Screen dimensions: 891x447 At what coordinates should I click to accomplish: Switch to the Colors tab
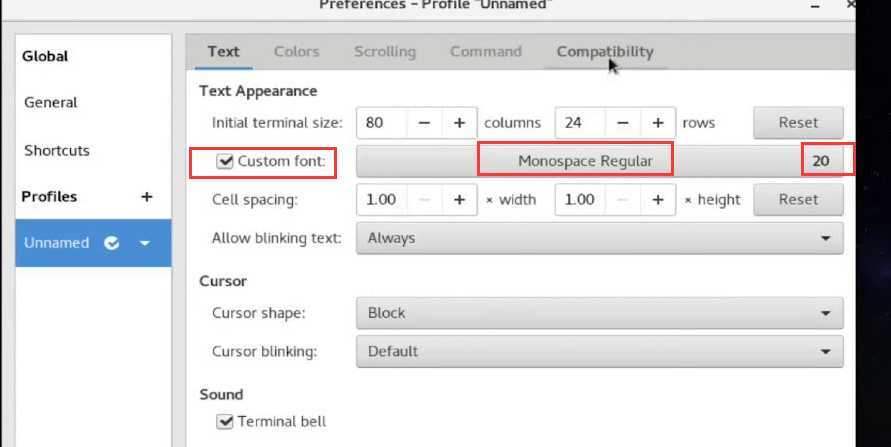[x=297, y=52]
